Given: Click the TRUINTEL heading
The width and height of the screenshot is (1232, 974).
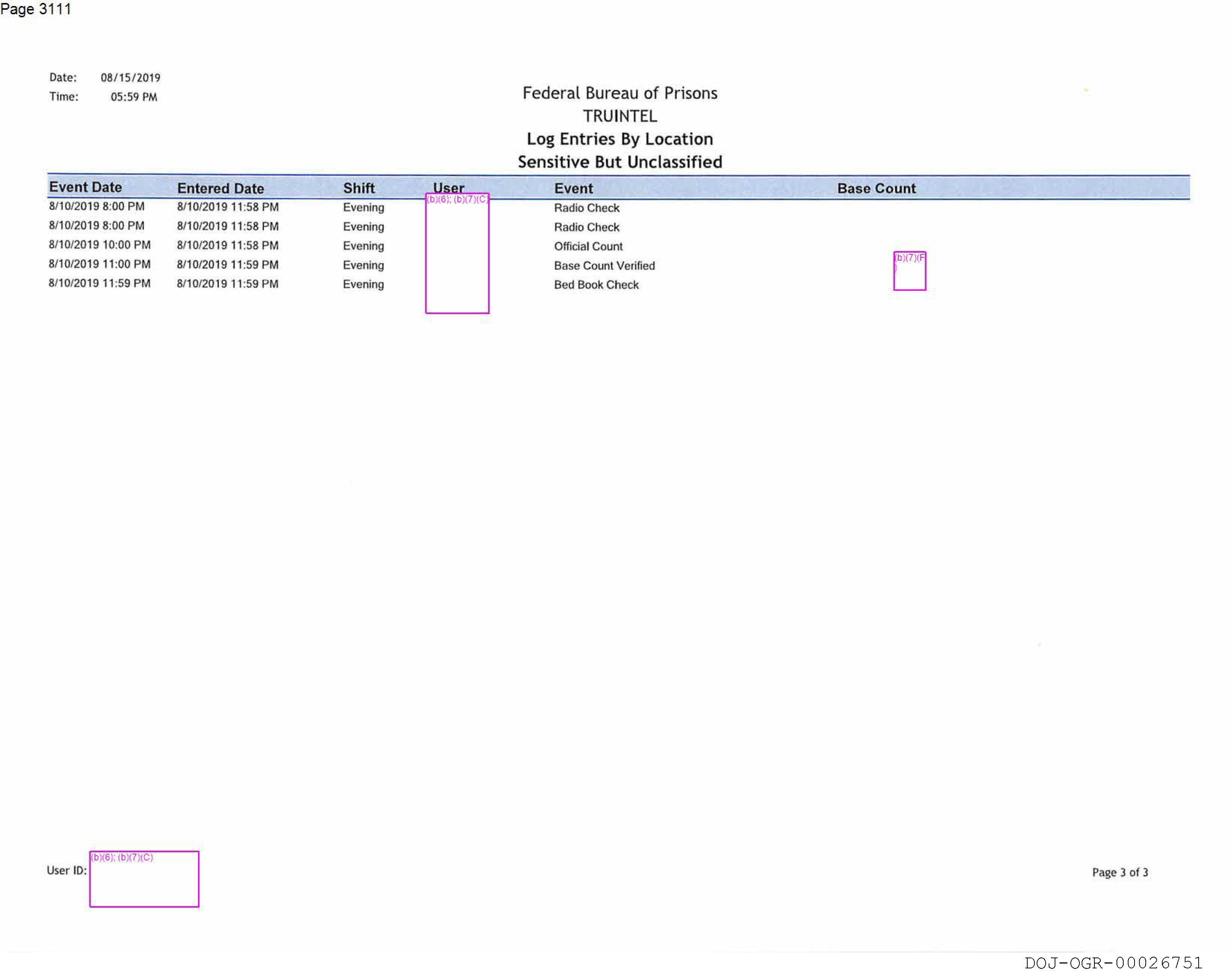Looking at the screenshot, I should [619, 116].
